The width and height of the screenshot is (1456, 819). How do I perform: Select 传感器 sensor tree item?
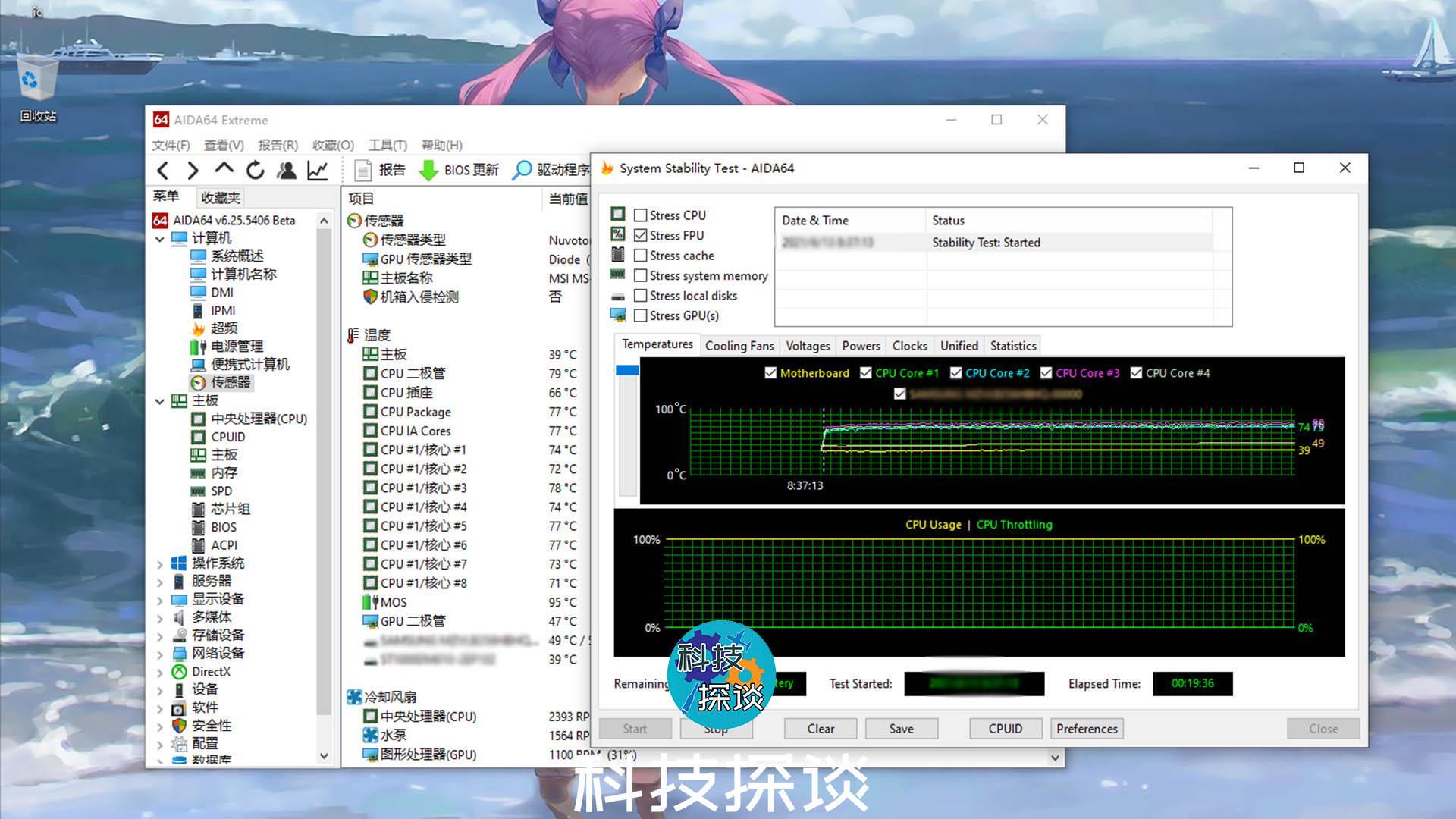231,382
